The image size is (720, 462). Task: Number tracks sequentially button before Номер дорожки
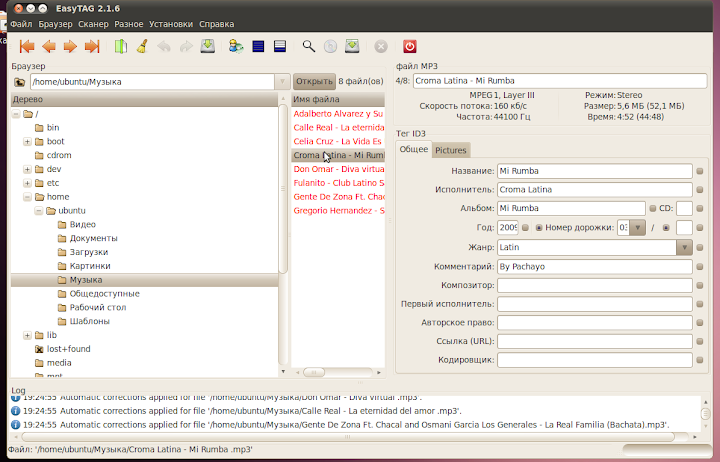tap(539, 227)
